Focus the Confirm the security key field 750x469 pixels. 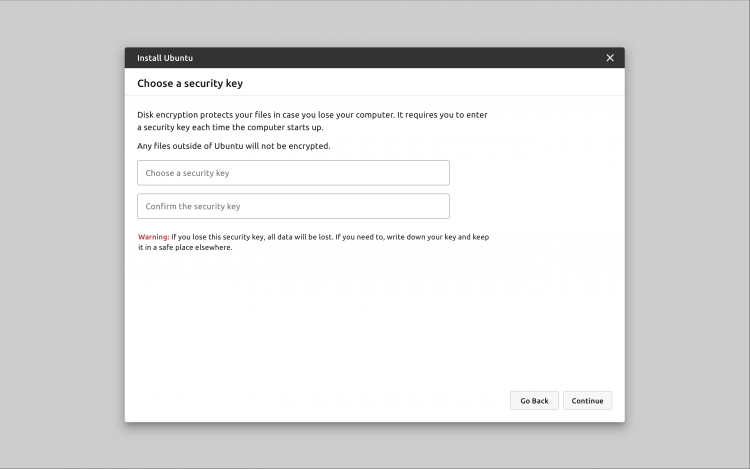(293, 206)
